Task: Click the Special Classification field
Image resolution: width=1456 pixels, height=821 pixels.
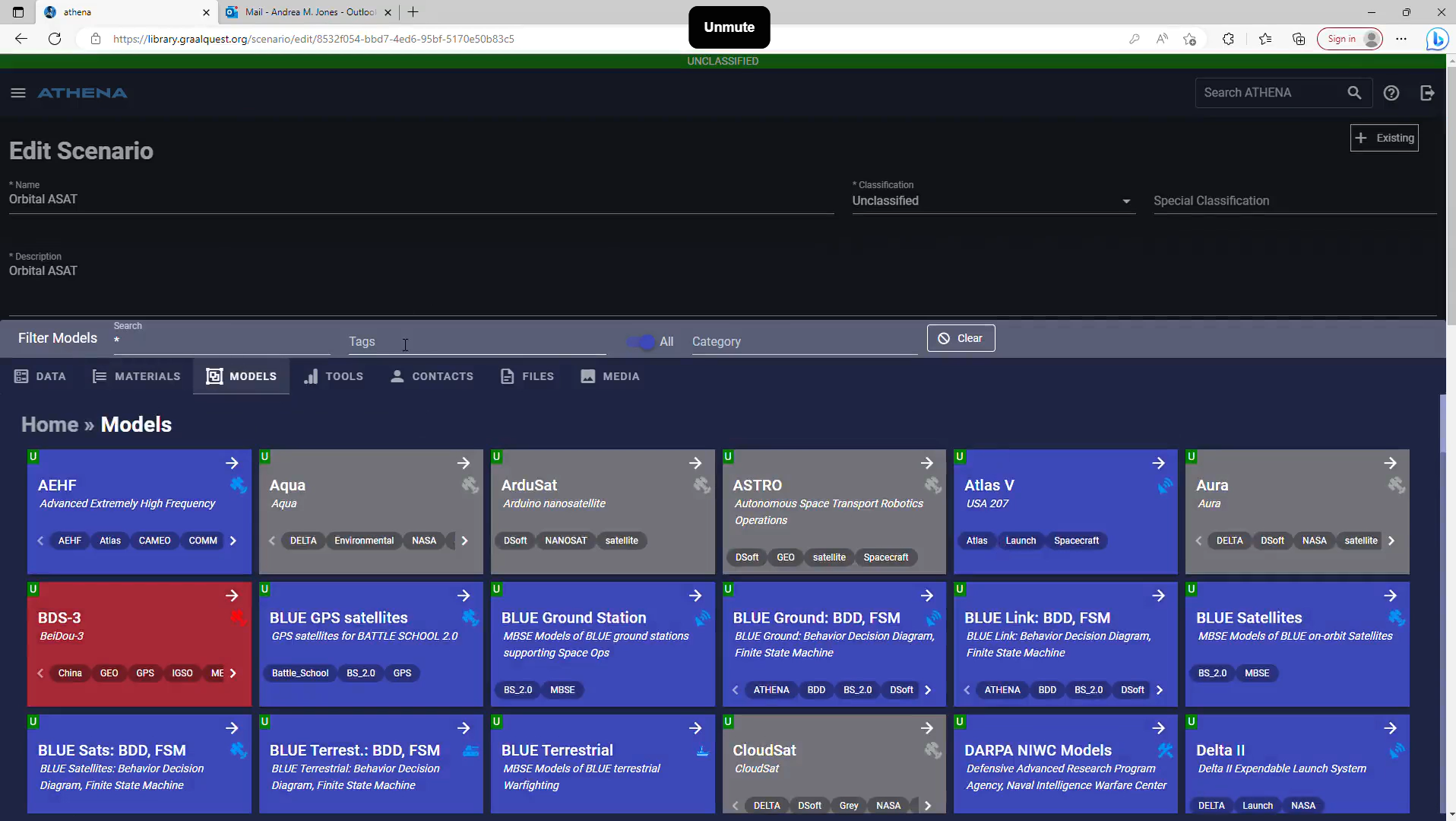Action: pyautogui.click(x=1295, y=201)
